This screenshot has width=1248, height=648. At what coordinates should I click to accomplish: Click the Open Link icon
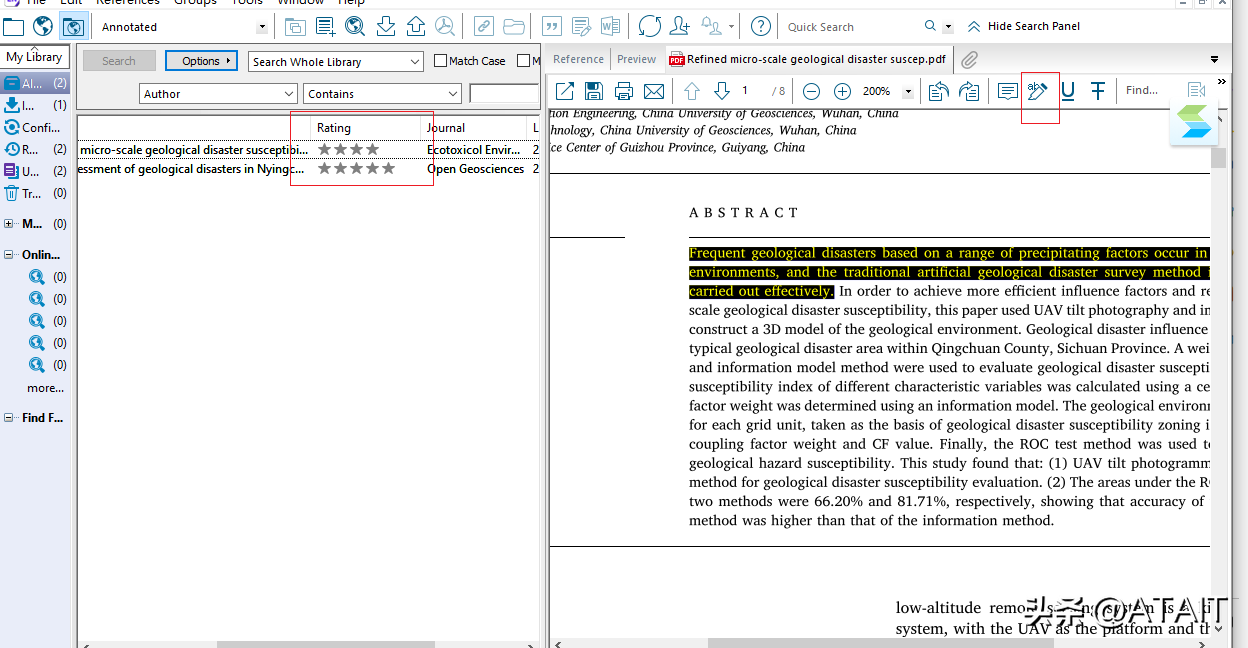coord(483,26)
